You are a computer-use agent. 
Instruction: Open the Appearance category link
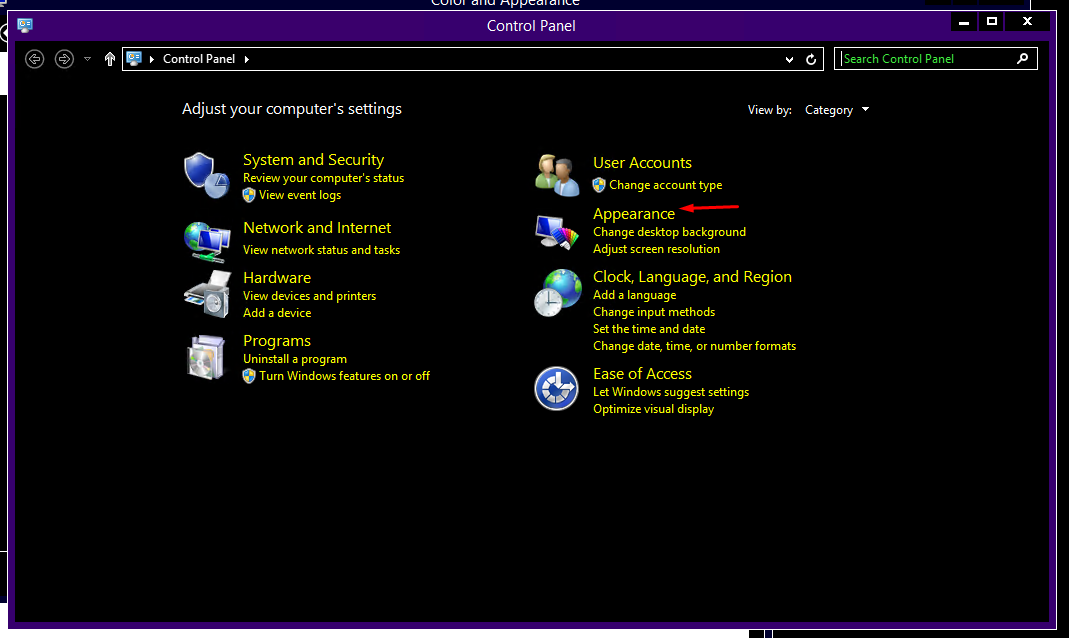tap(634, 214)
